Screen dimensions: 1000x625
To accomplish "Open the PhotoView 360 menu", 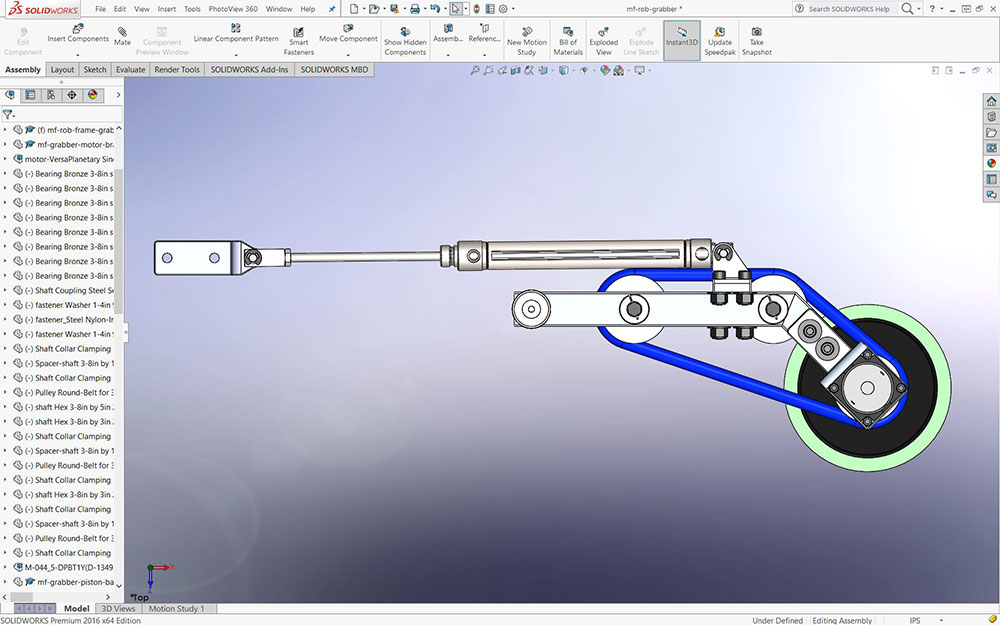I will (x=233, y=9).
